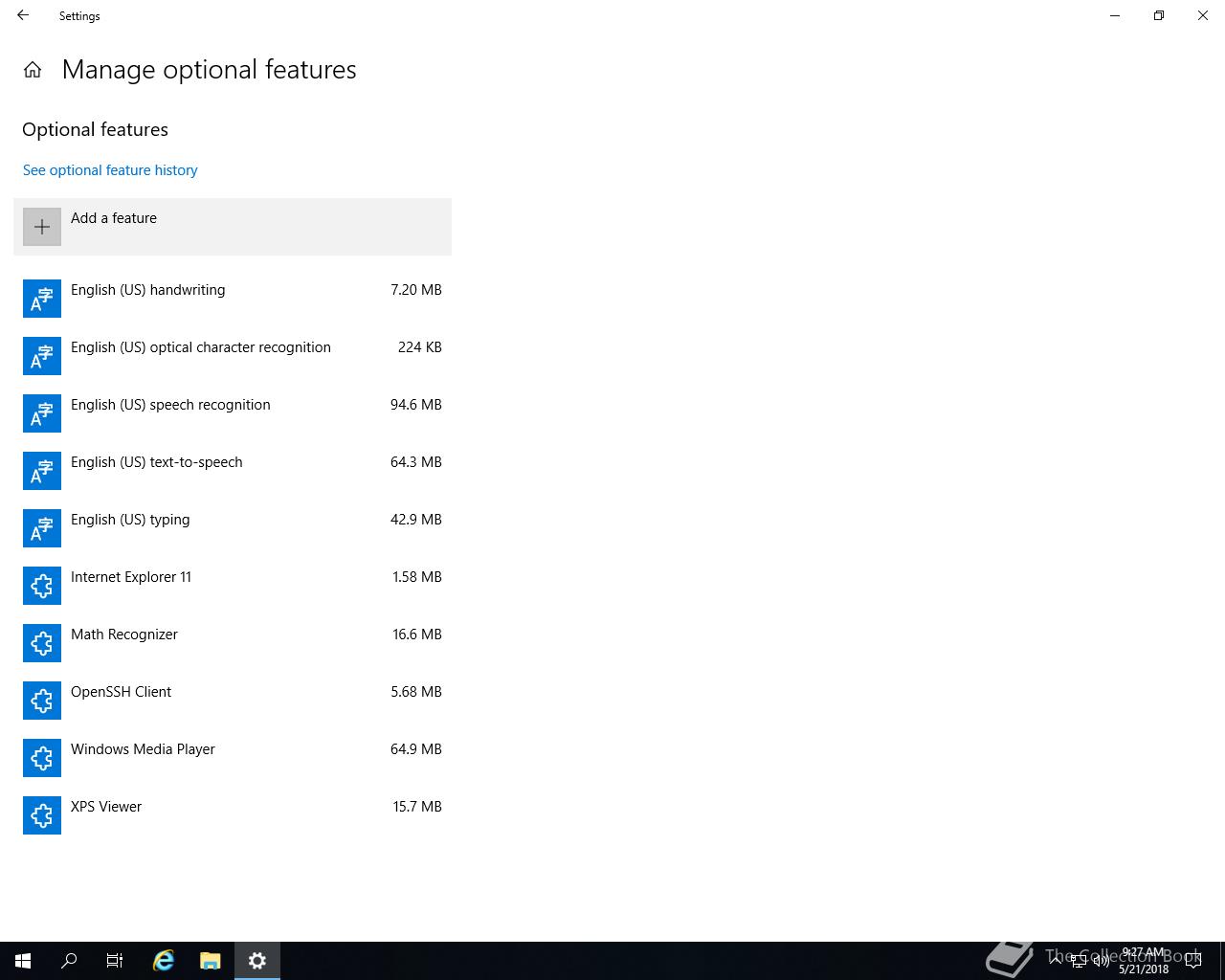Click the Internet Explorer 11 feature icon
1225x980 pixels.
(42, 586)
